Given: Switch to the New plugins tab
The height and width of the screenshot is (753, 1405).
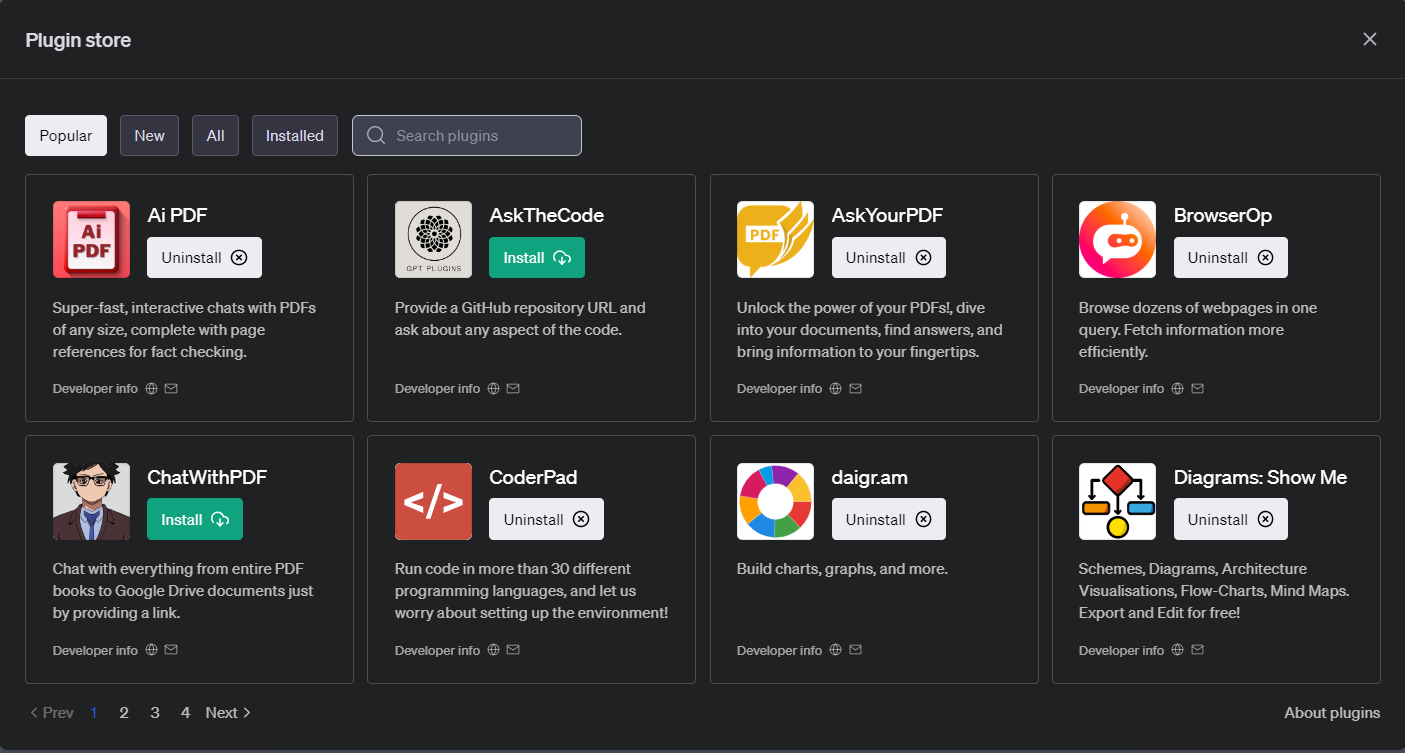Looking at the screenshot, I should point(149,136).
